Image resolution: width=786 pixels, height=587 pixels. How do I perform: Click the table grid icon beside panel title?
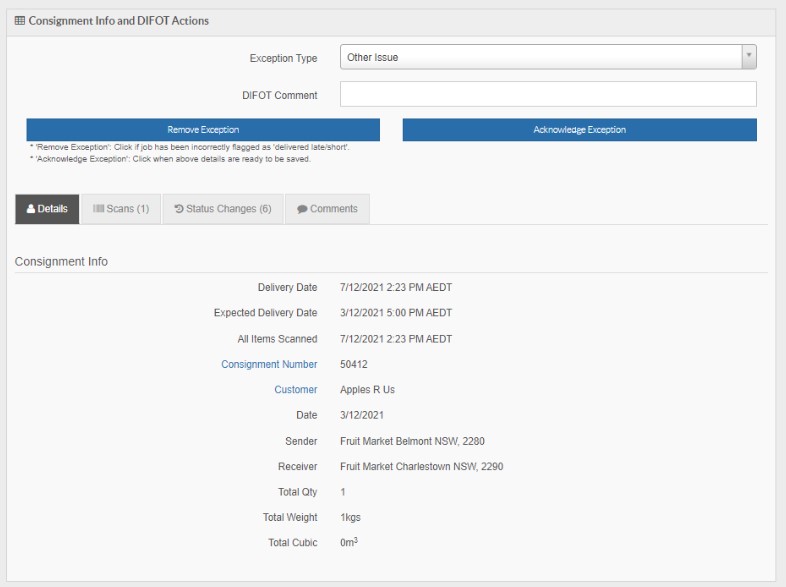coord(20,21)
